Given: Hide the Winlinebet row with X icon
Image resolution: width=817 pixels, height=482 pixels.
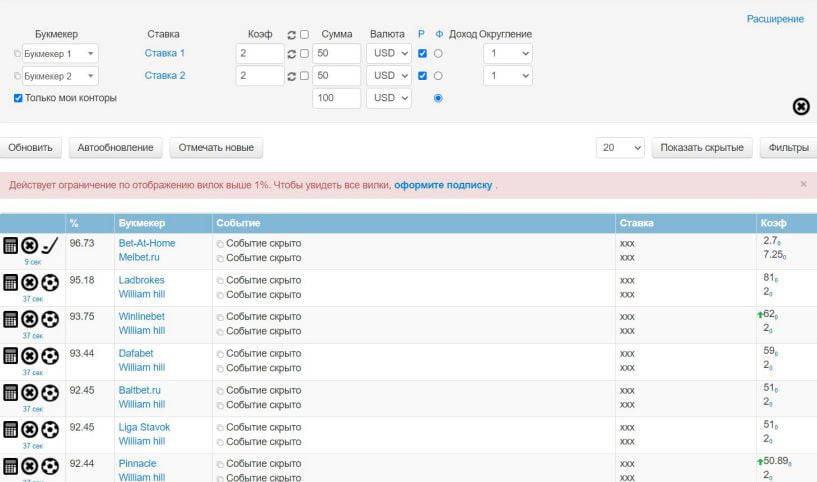Looking at the screenshot, I should pyautogui.click(x=30, y=319).
